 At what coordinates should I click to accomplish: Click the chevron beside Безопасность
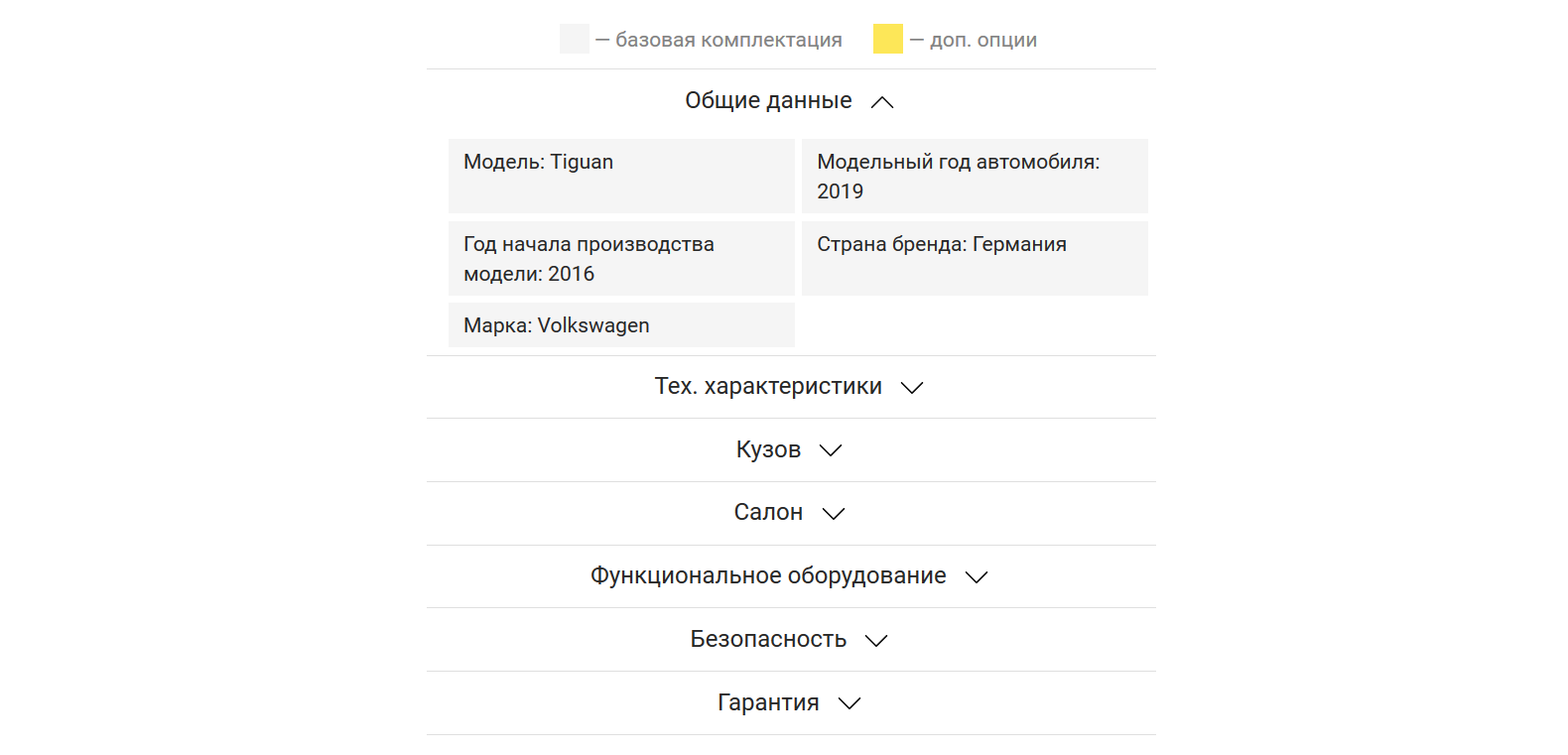pyautogui.click(x=876, y=641)
